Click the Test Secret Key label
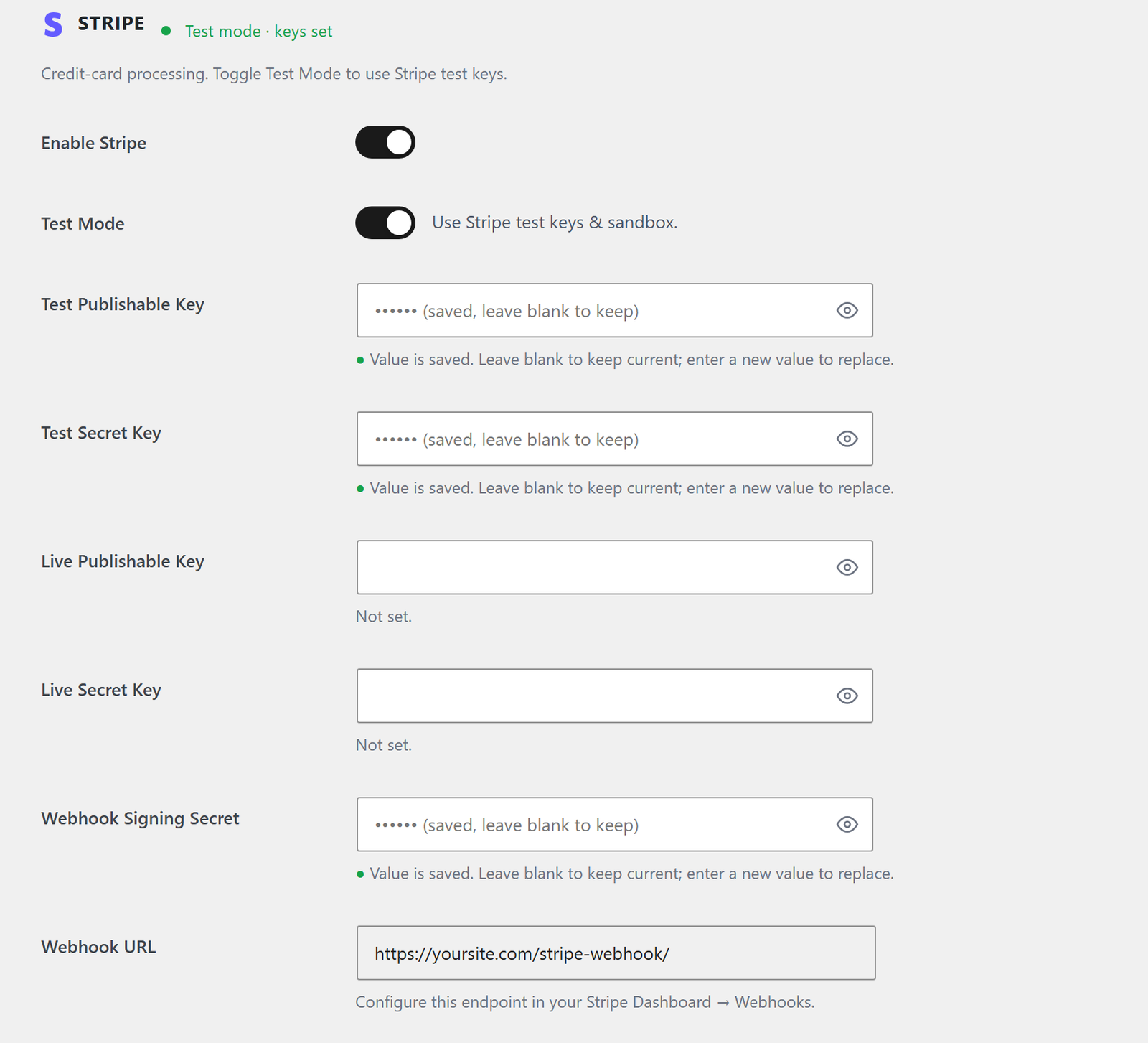1148x1043 pixels. tap(101, 433)
